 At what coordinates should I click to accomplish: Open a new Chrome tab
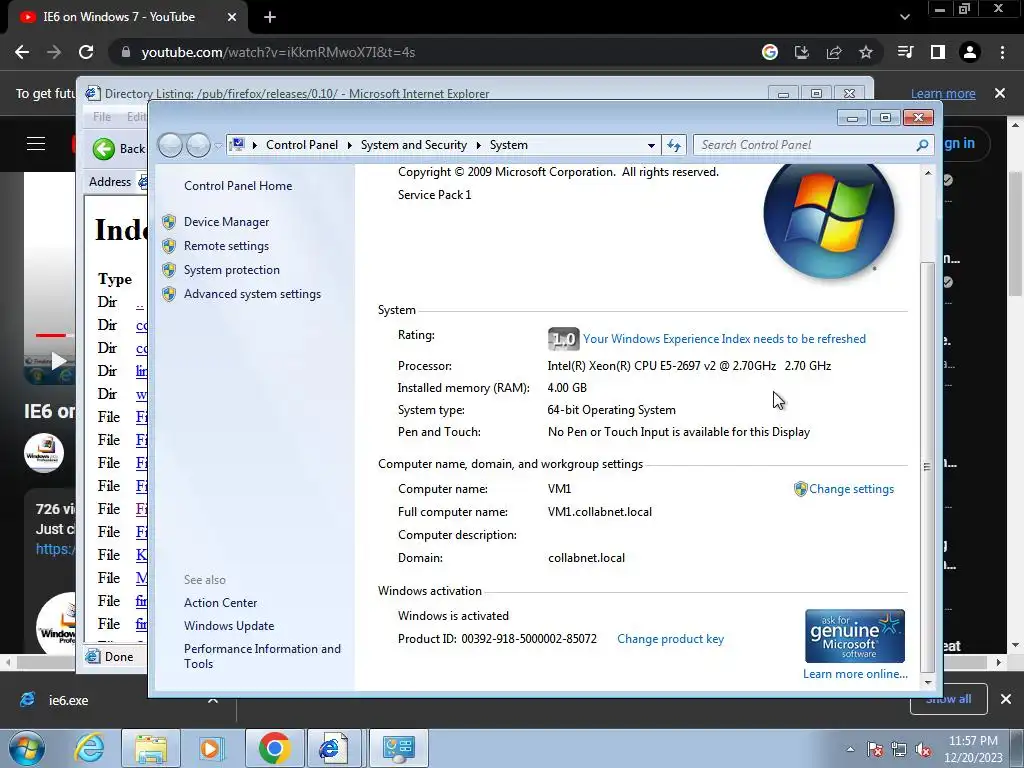270,18
